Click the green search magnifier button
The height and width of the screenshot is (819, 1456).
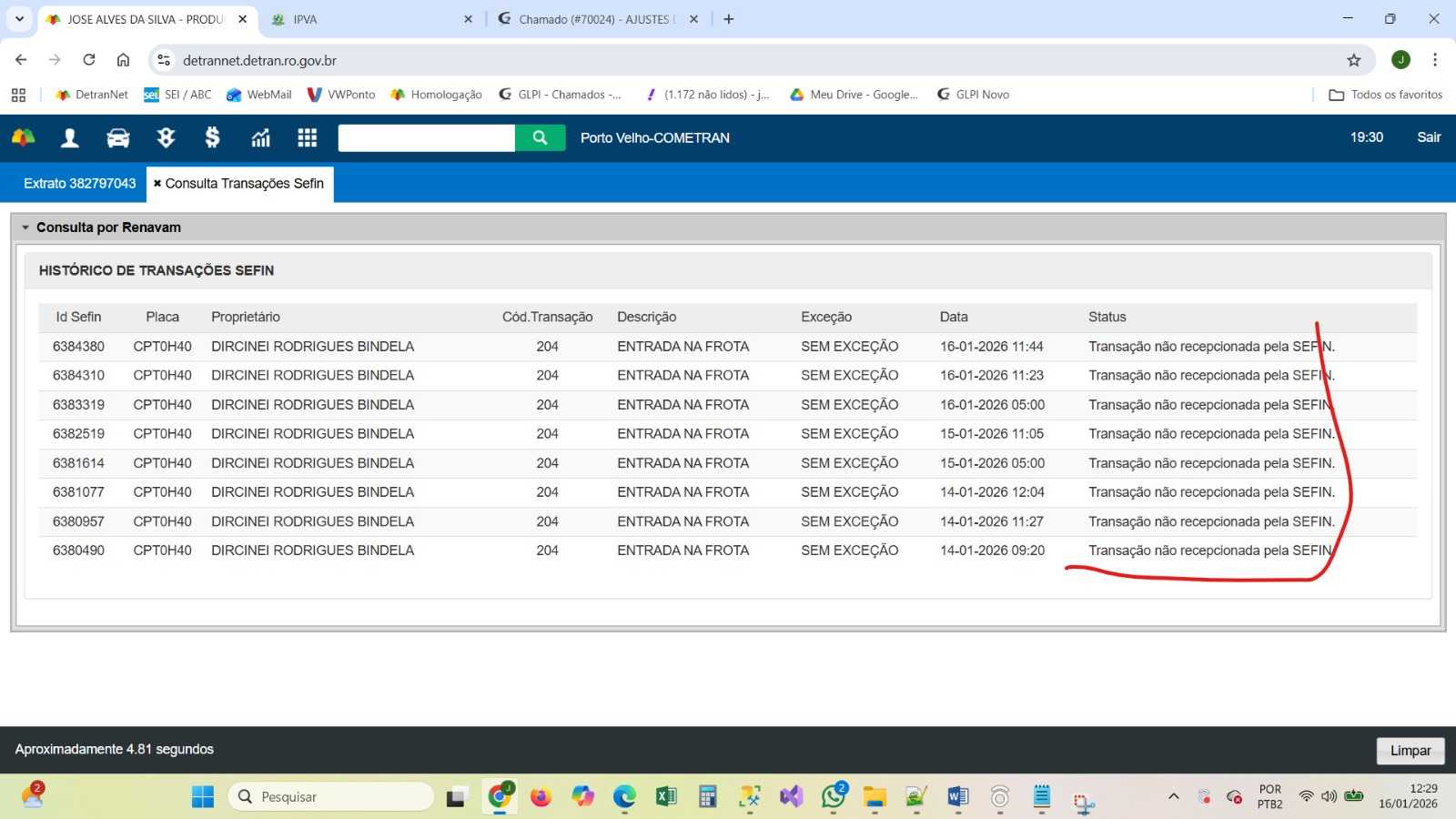coord(540,137)
